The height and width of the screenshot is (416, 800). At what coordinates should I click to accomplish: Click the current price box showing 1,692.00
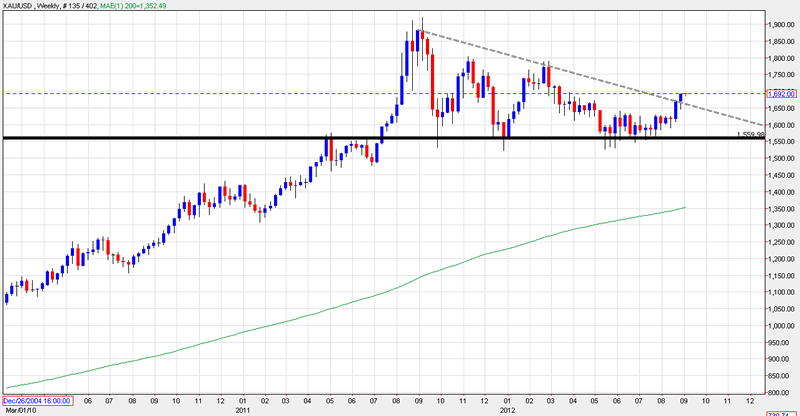click(780, 94)
